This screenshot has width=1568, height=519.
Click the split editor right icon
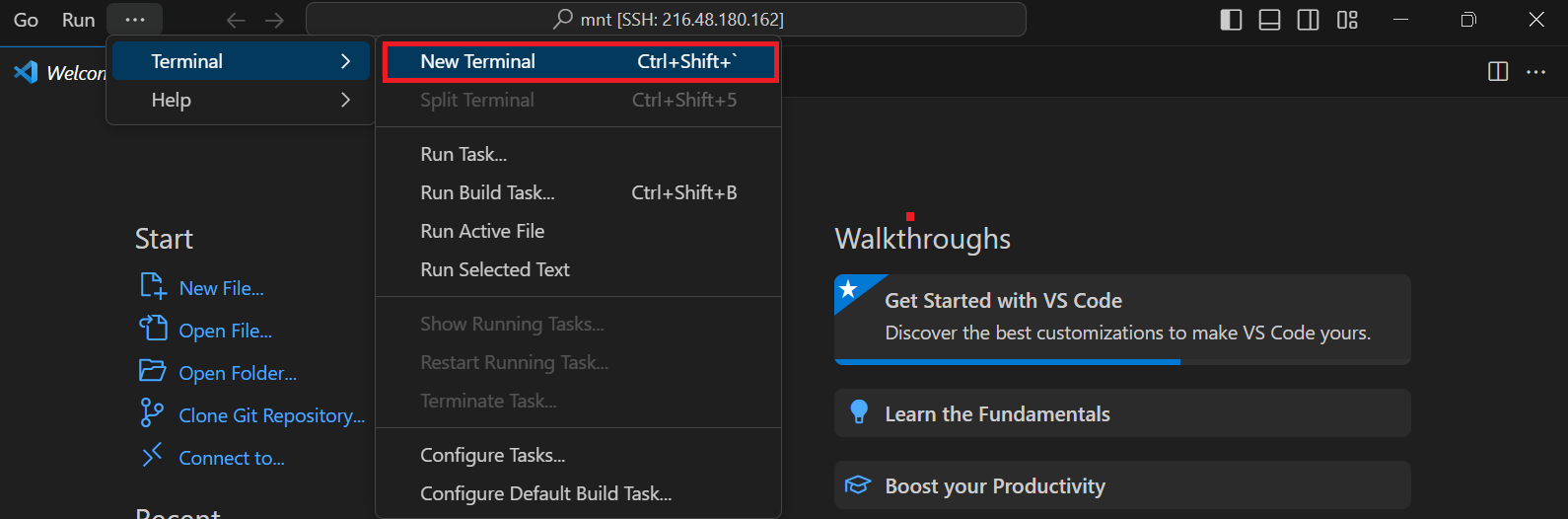1497,71
